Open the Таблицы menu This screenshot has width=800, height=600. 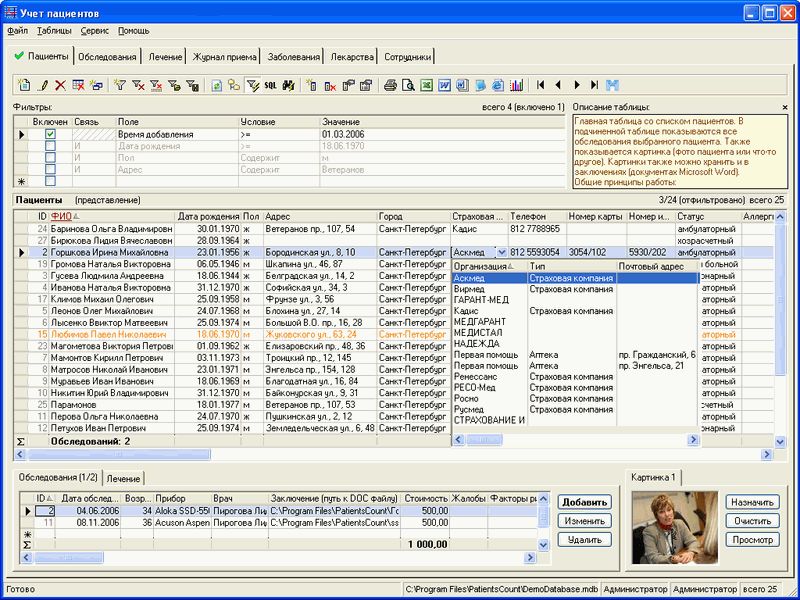pyautogui.click(x=54, y=31)
